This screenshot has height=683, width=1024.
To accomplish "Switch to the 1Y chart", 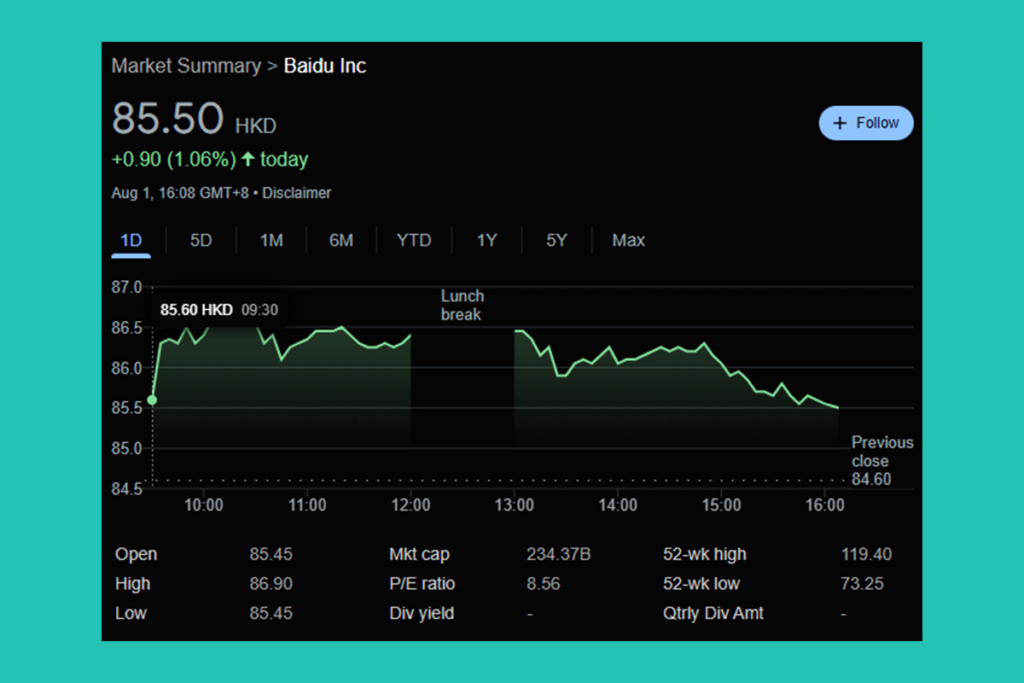I will click(x=487, y=240).
